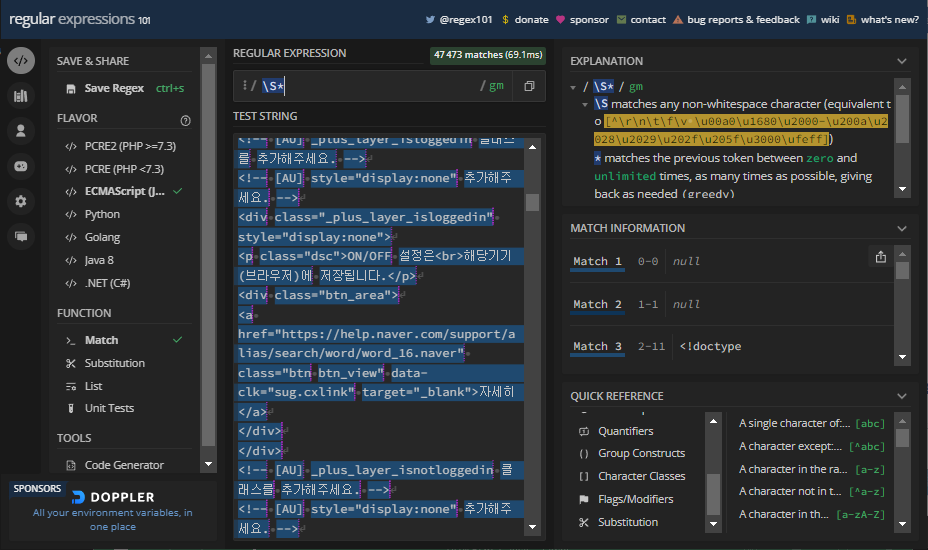Viewport: 928px width, 550px height.
Task: Open flavor help question mark icon
Action: tap(185, 121)
